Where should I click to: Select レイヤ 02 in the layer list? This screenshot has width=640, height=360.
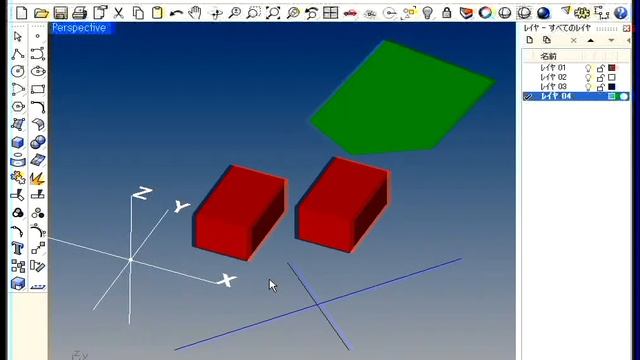(553, 77)
